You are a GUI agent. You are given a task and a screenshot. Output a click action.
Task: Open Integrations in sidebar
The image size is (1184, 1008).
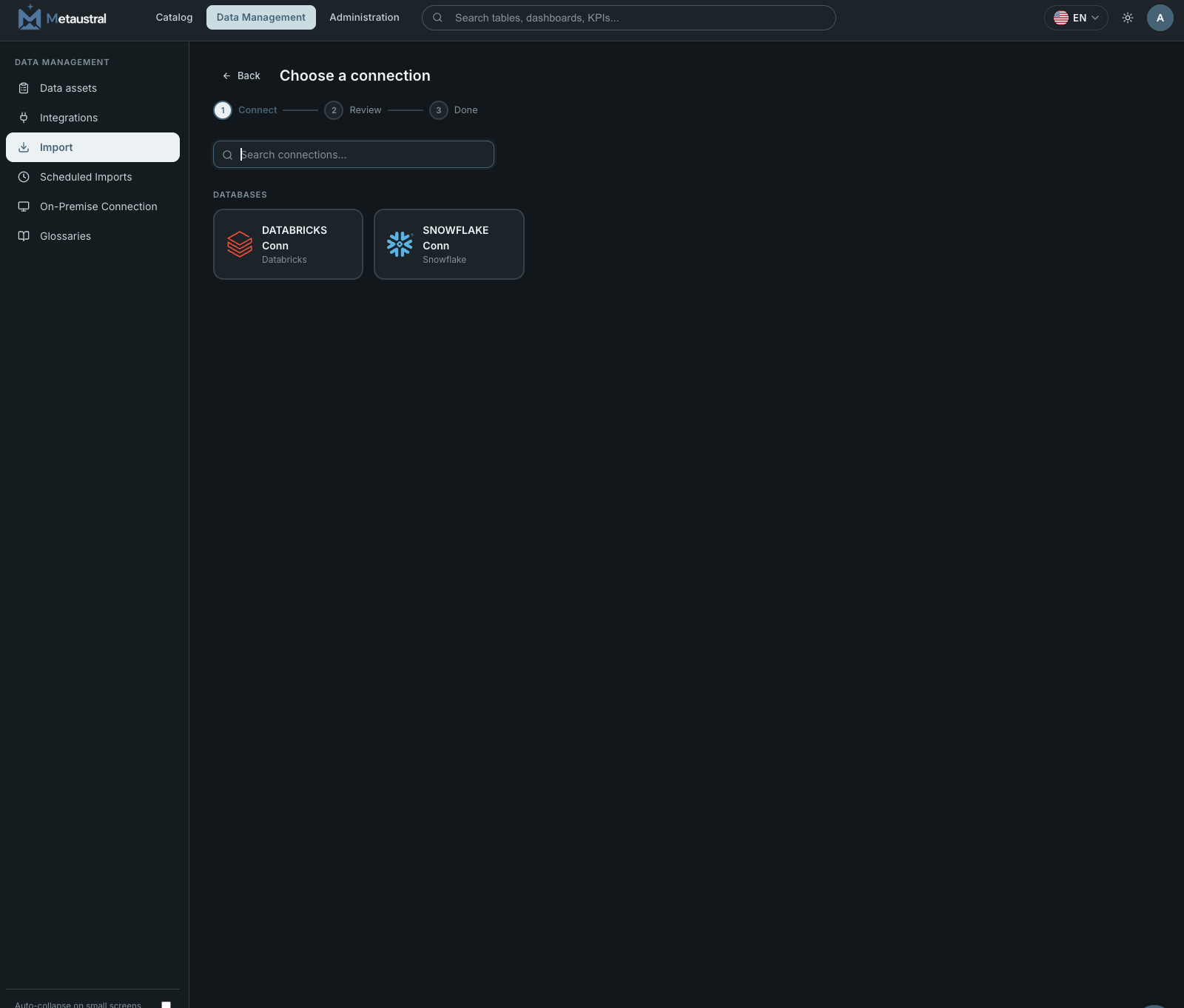pyautogui.click(x=92, y=118)
